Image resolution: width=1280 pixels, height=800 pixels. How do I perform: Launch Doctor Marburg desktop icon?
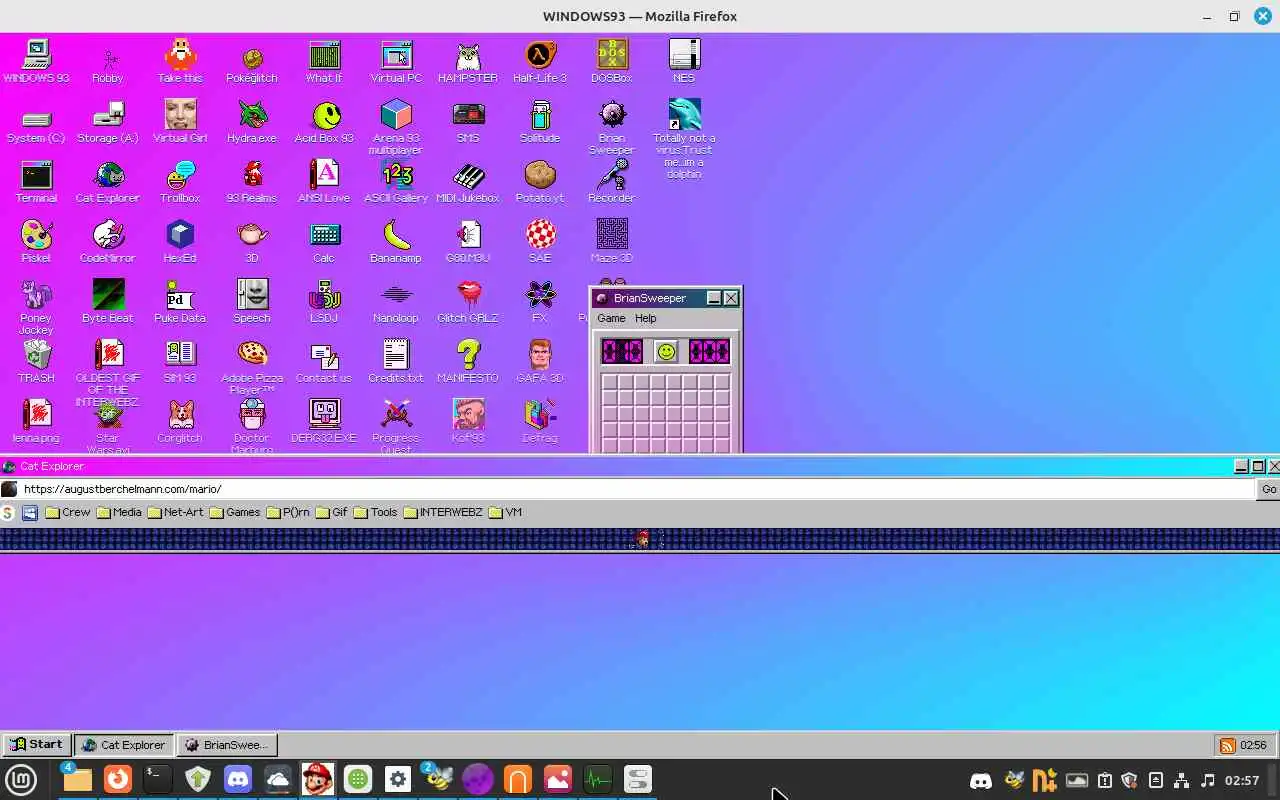[x=252, y=427]
